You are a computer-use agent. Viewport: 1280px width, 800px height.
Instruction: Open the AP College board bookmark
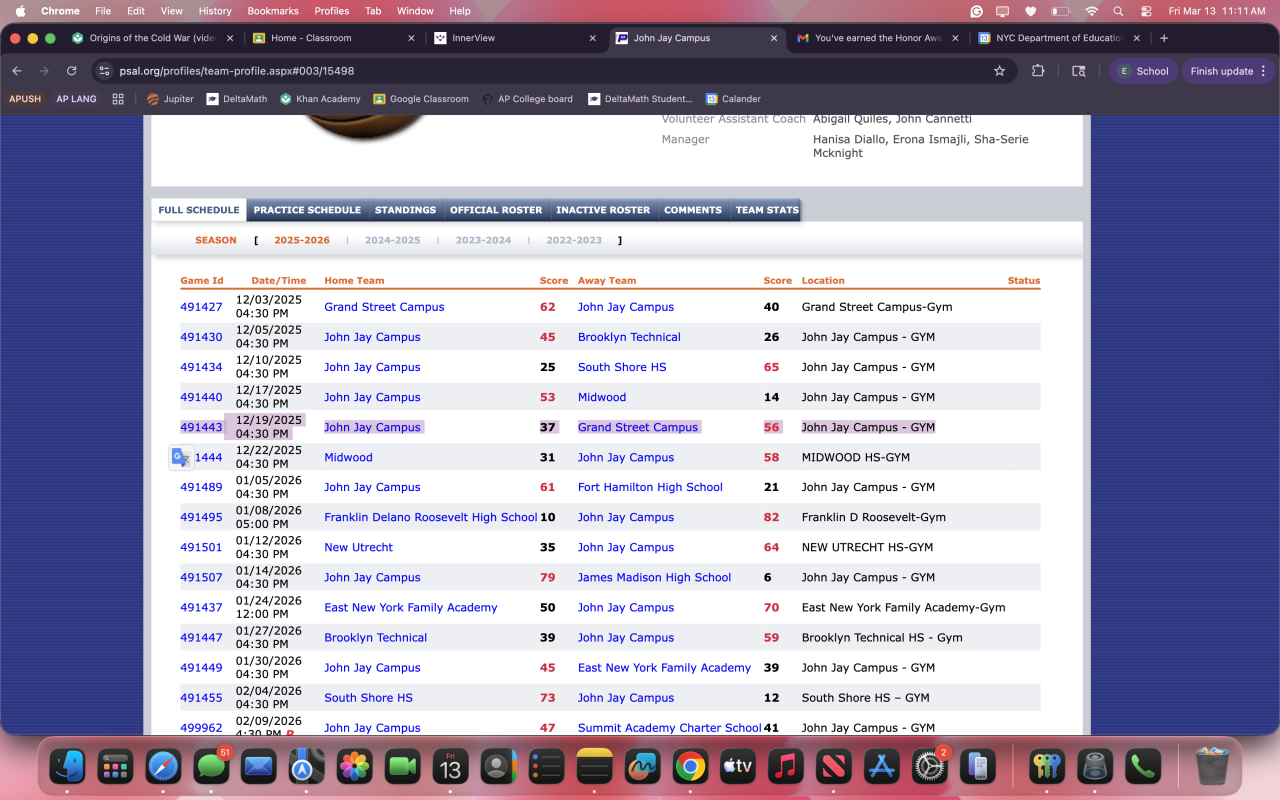tap(527, 99)
